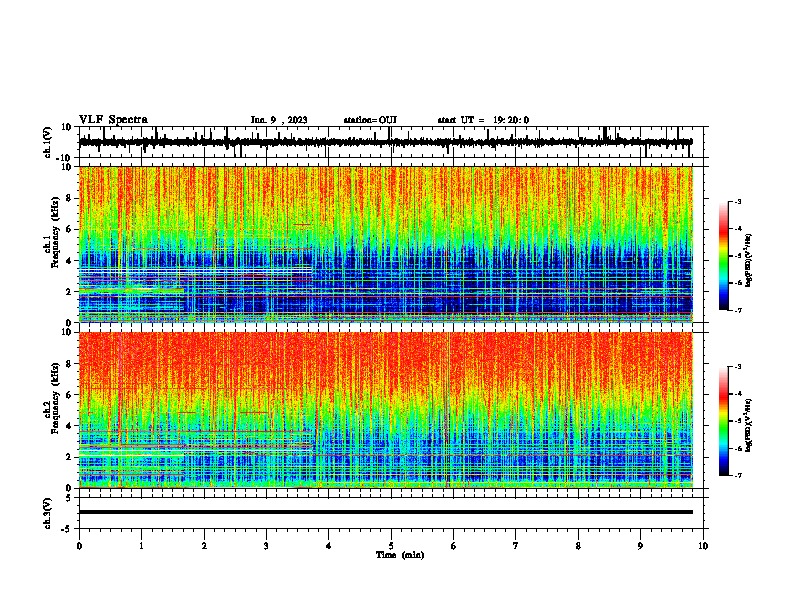
Task: Click the '-7' label on ch.1 colorbar
Action: (x=737, y=310)
